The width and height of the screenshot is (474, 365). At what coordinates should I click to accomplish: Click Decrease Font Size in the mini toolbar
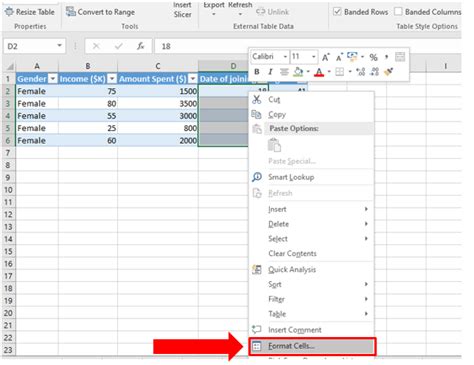339,57
